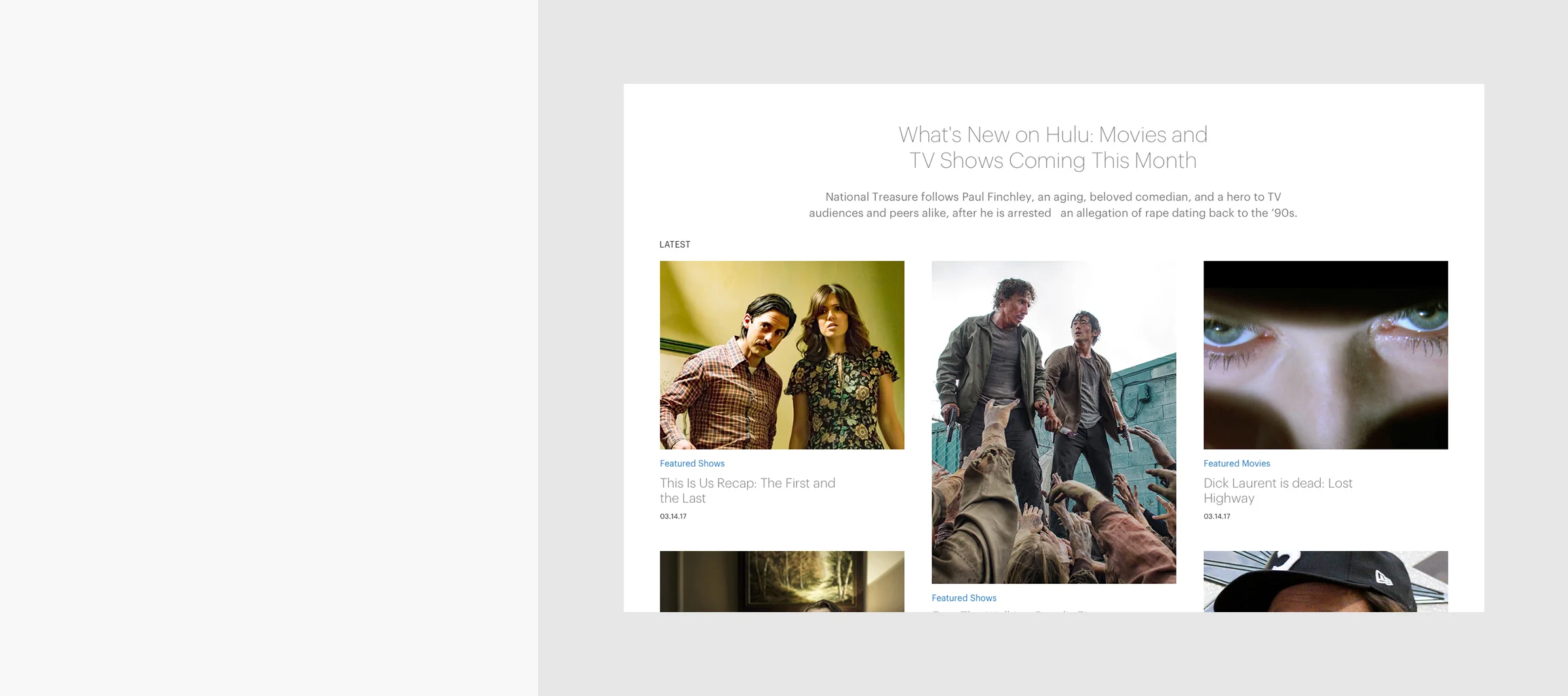
Task: Open article 'This Is Us Recap: The First and the Last'
Action: pos(747,490)
